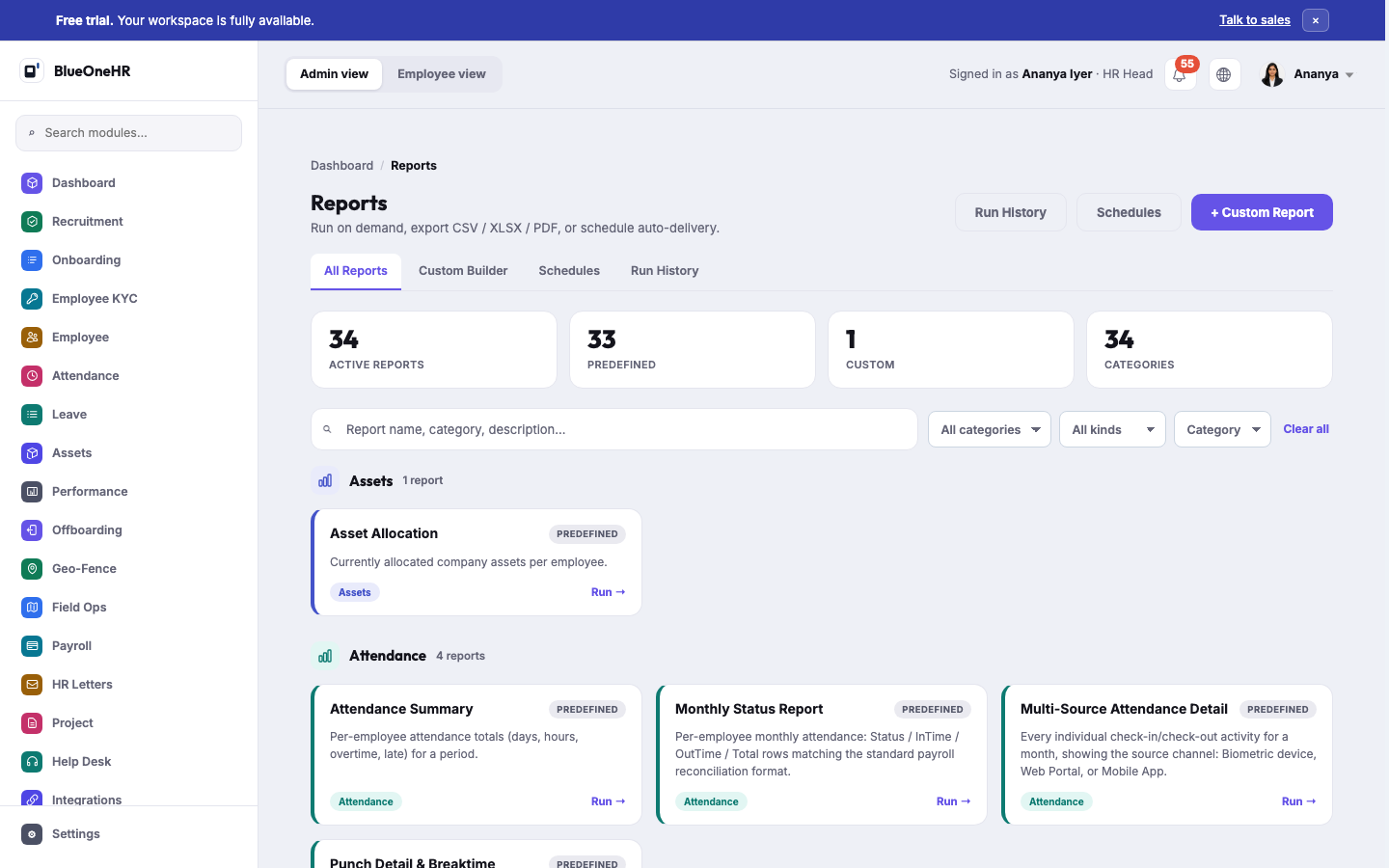Image resolution: width=1389 pixels, height=868 pixels.
Task: Open the Field Ops map icon
Action: pos(32,607)
